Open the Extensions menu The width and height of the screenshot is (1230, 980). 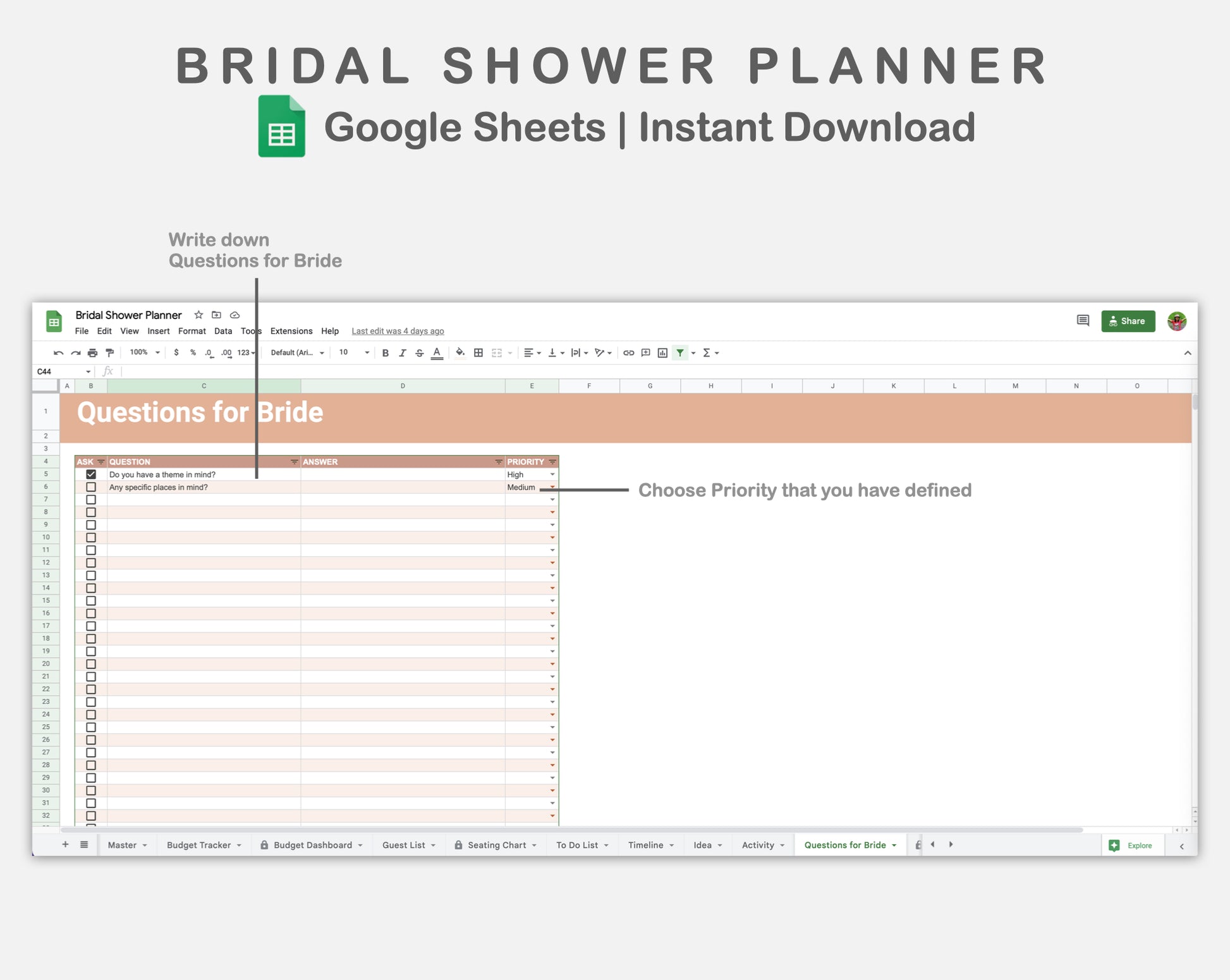(291, 331)
